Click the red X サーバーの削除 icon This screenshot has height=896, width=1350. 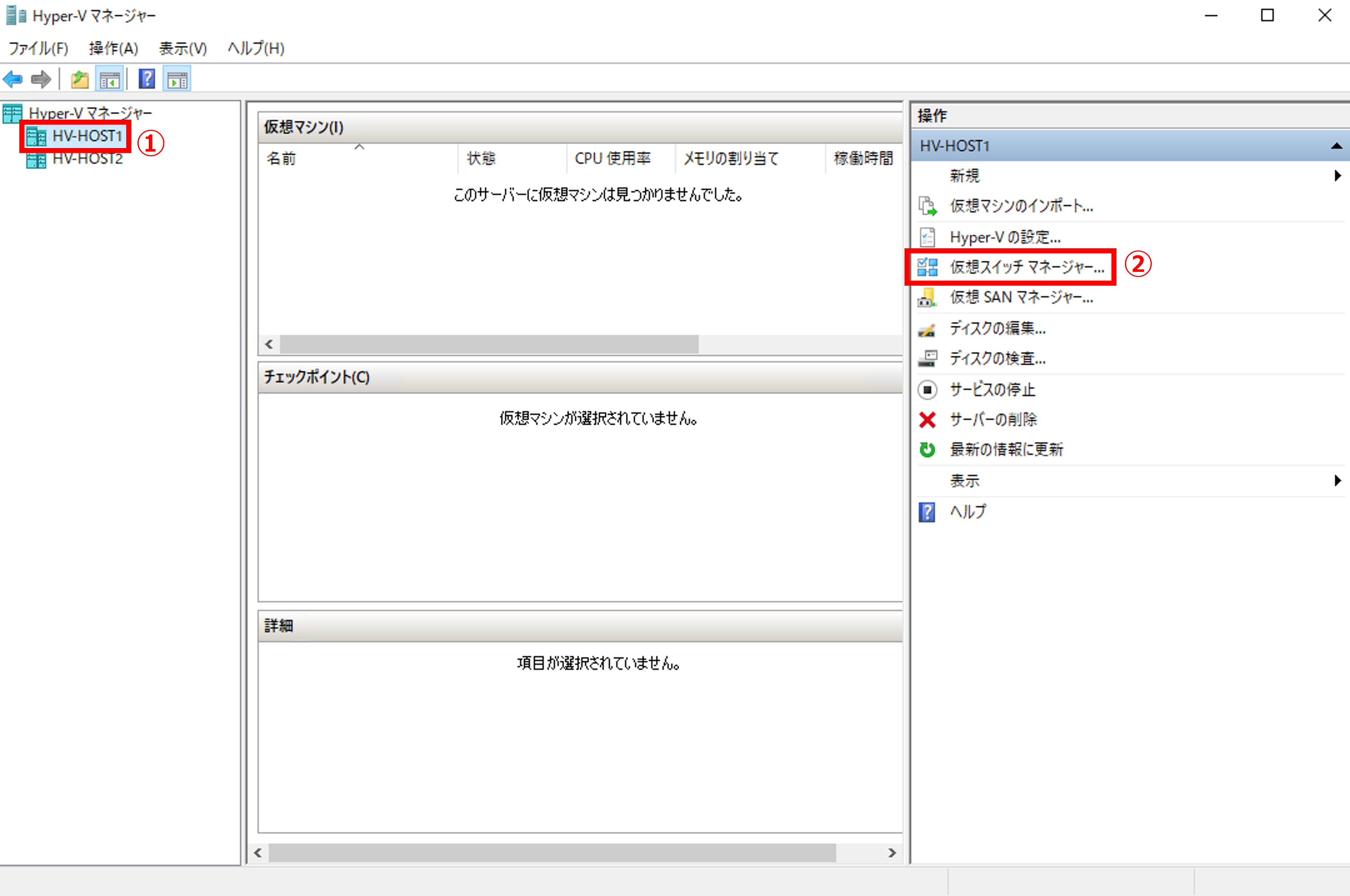[x=927, y=420]
